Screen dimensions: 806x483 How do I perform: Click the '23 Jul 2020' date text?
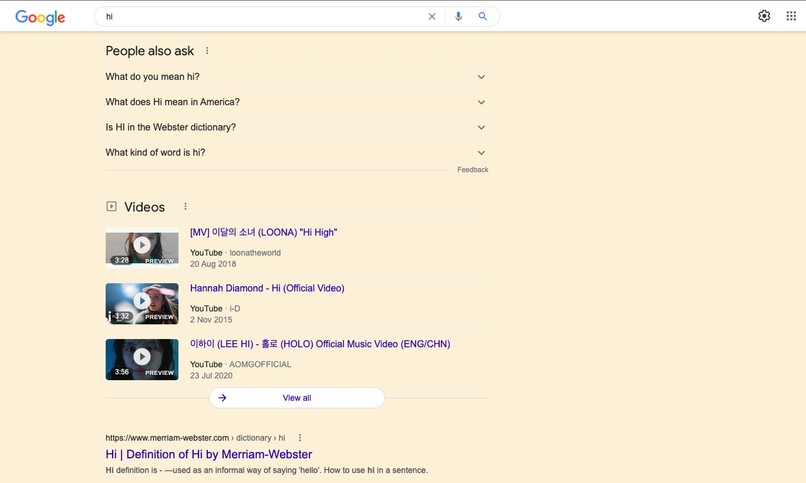tap(211, 376)
